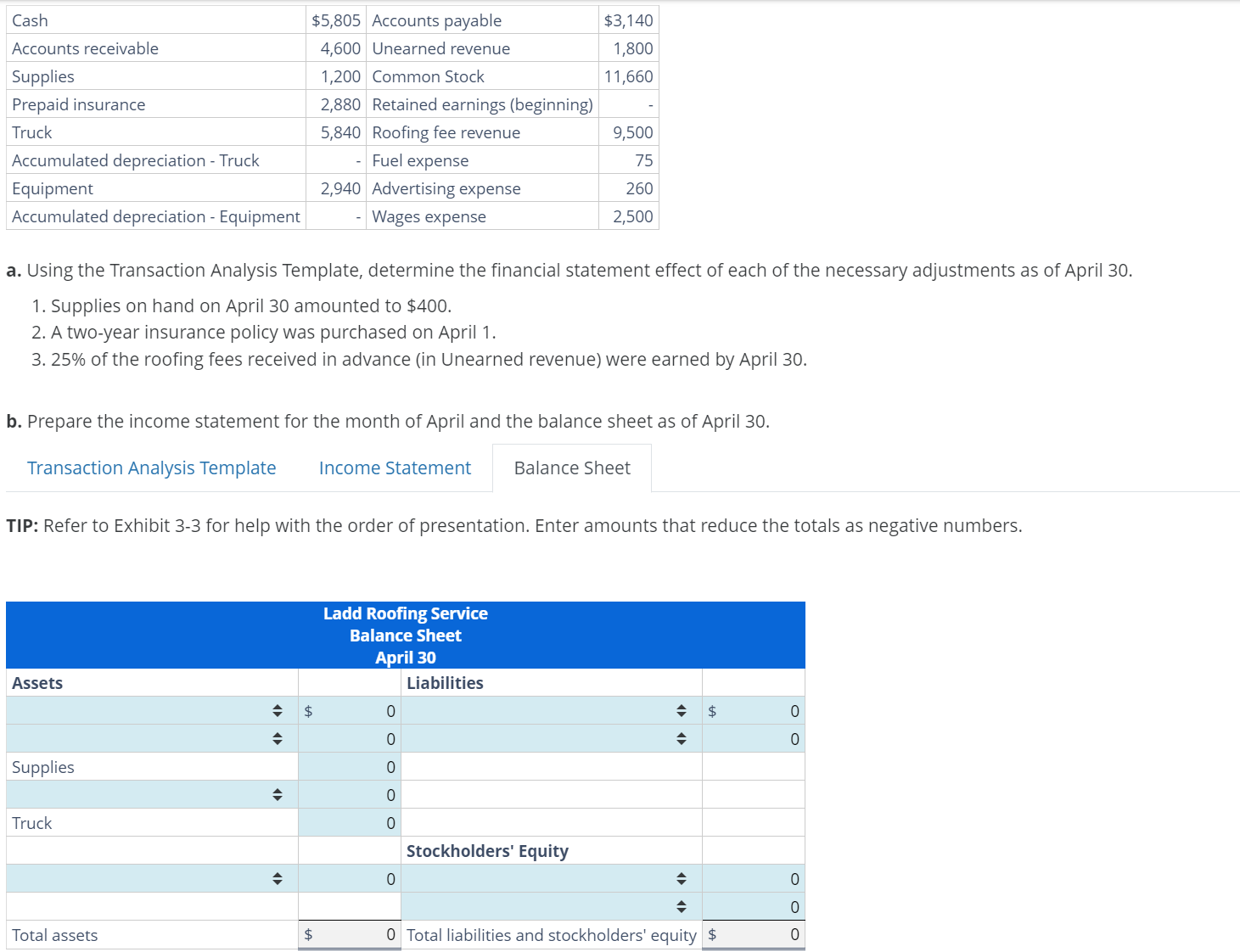Click the Liabilities section header

[445, 682]
